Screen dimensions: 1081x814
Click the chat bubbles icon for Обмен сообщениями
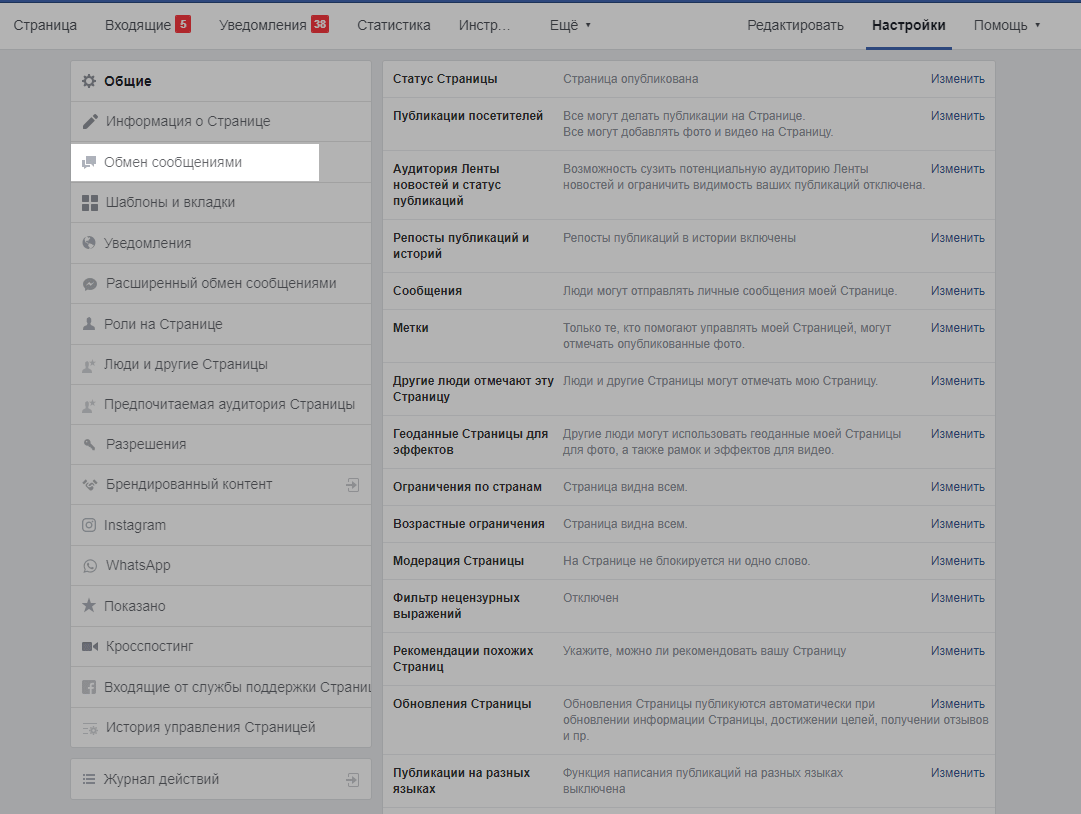89,162
